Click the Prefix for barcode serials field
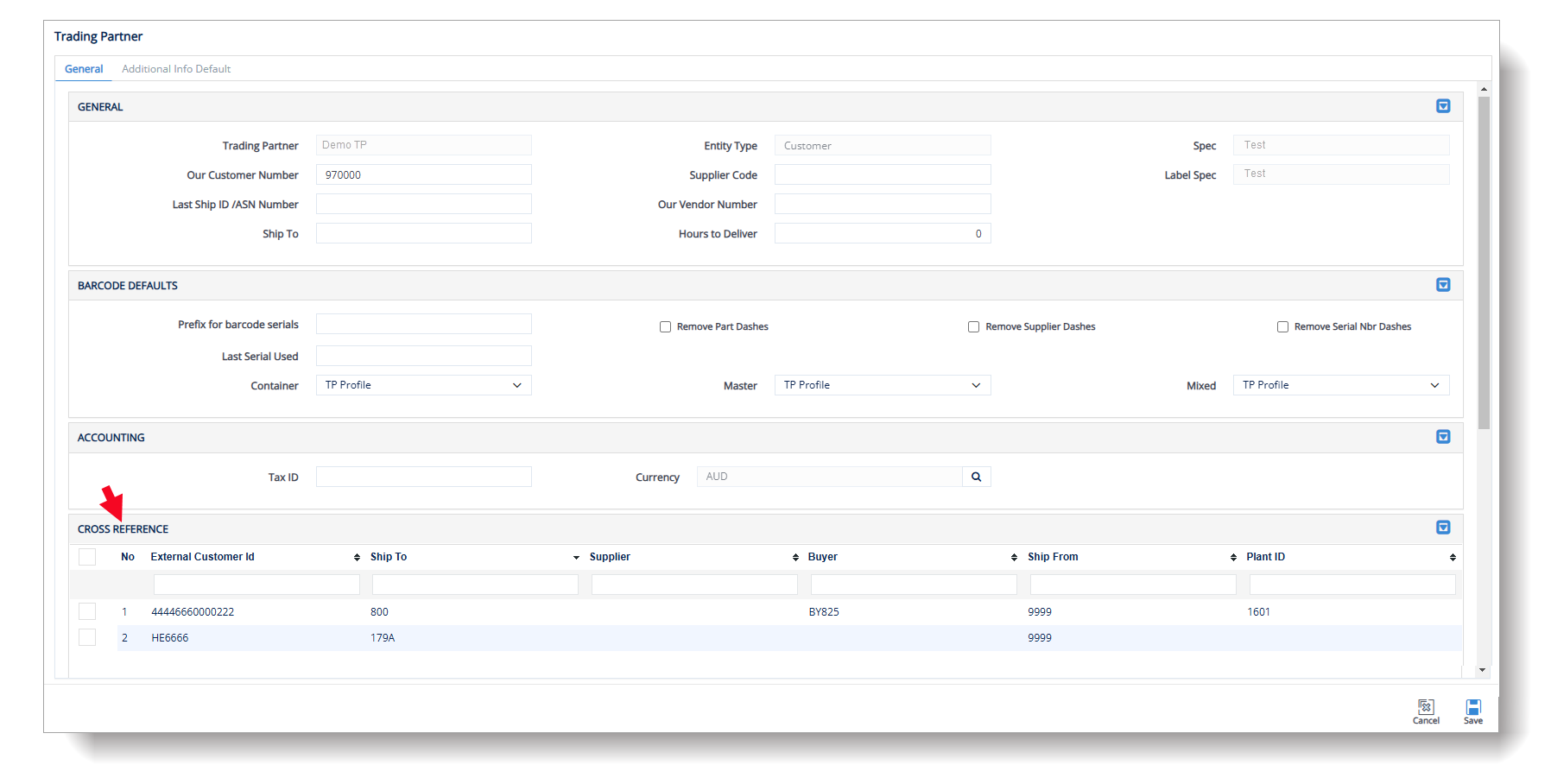The height and width of the screenshot is (784, 1551). 423,324
